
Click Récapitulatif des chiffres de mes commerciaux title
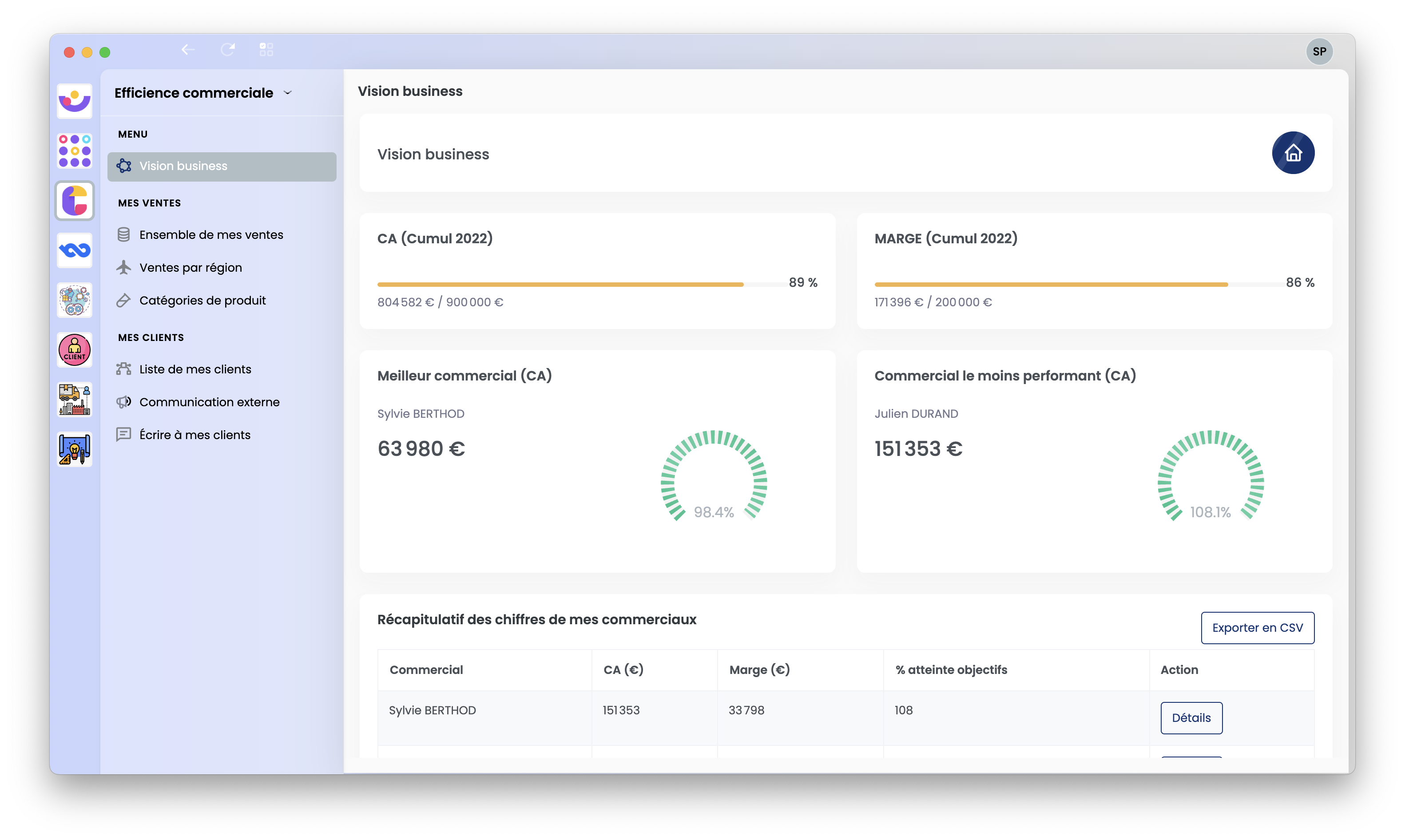point(536,619)
